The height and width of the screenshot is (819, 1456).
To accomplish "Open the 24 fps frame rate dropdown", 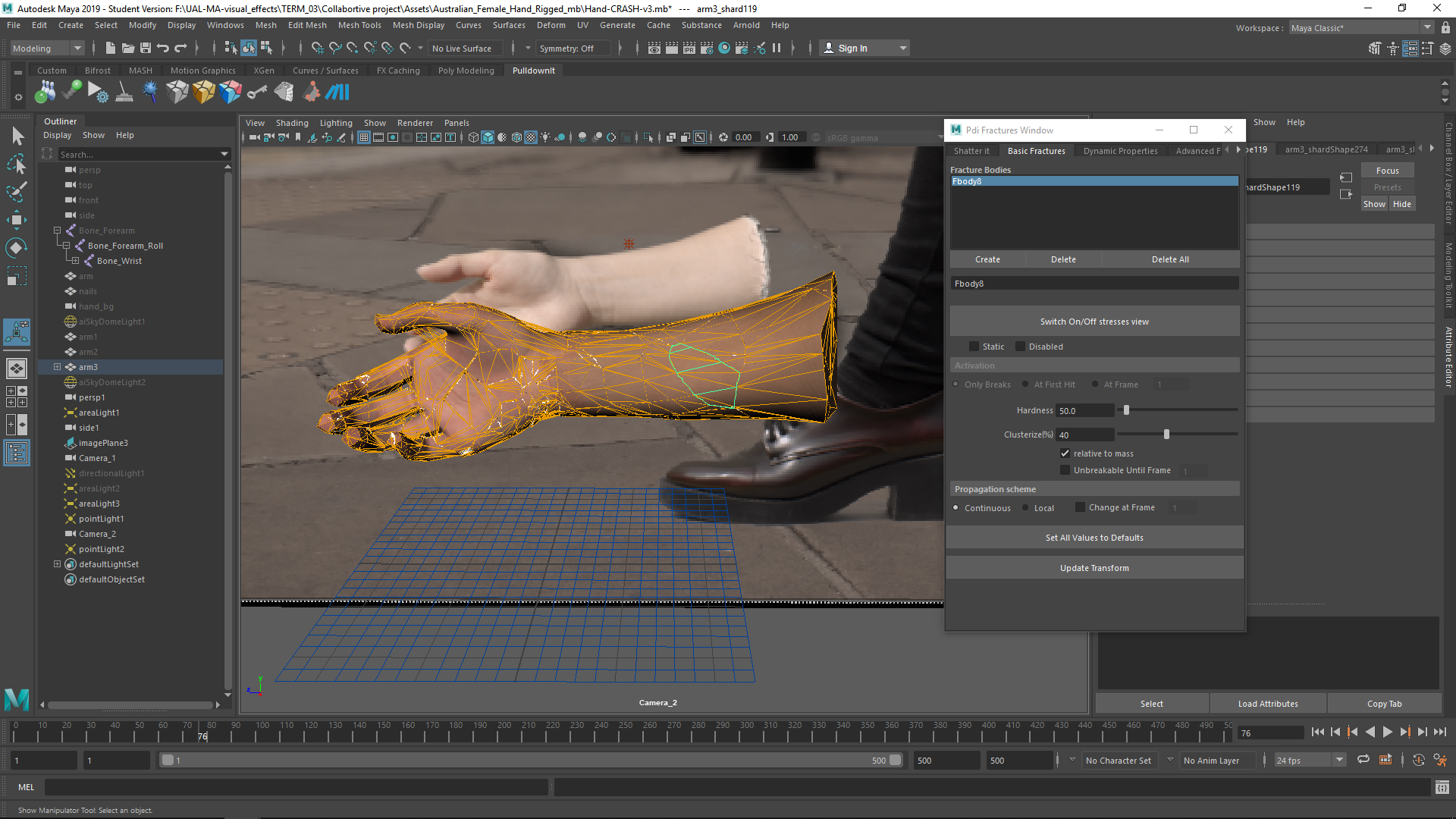I will 1339,761.
